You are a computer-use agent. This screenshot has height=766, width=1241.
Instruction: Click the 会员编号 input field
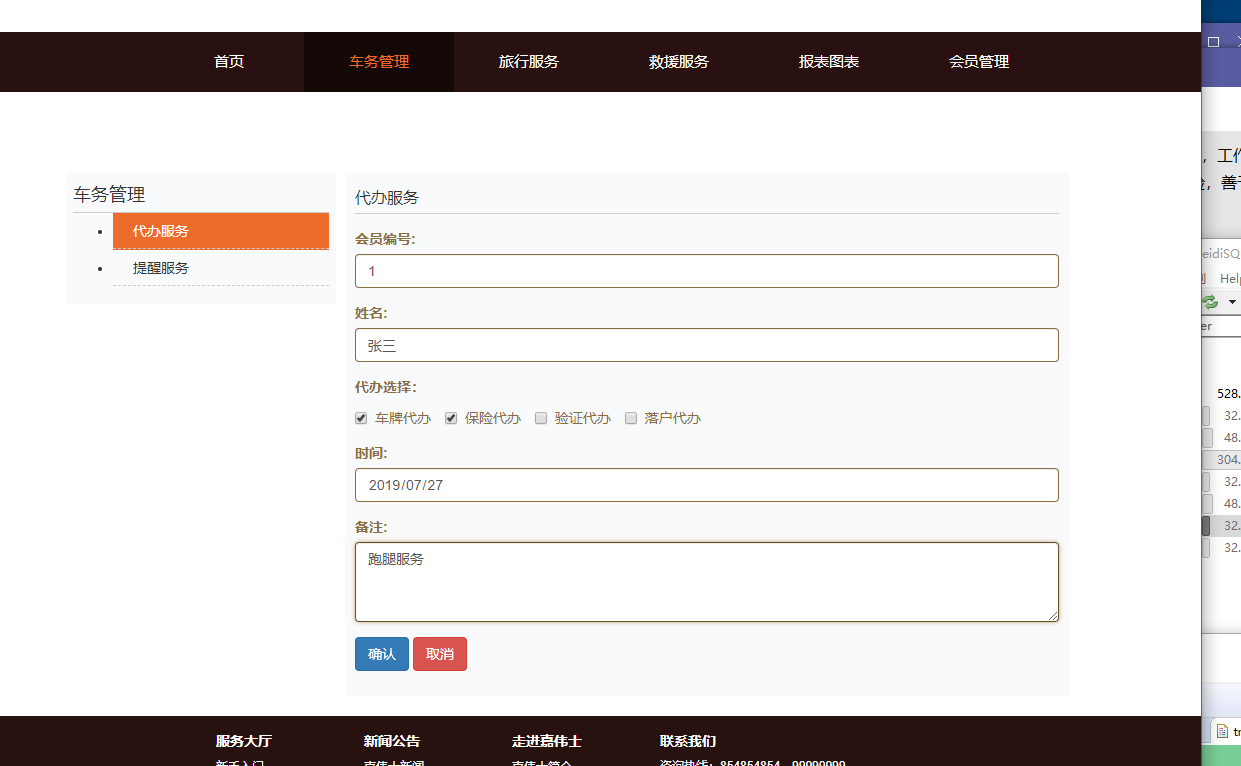coord(707,270)
